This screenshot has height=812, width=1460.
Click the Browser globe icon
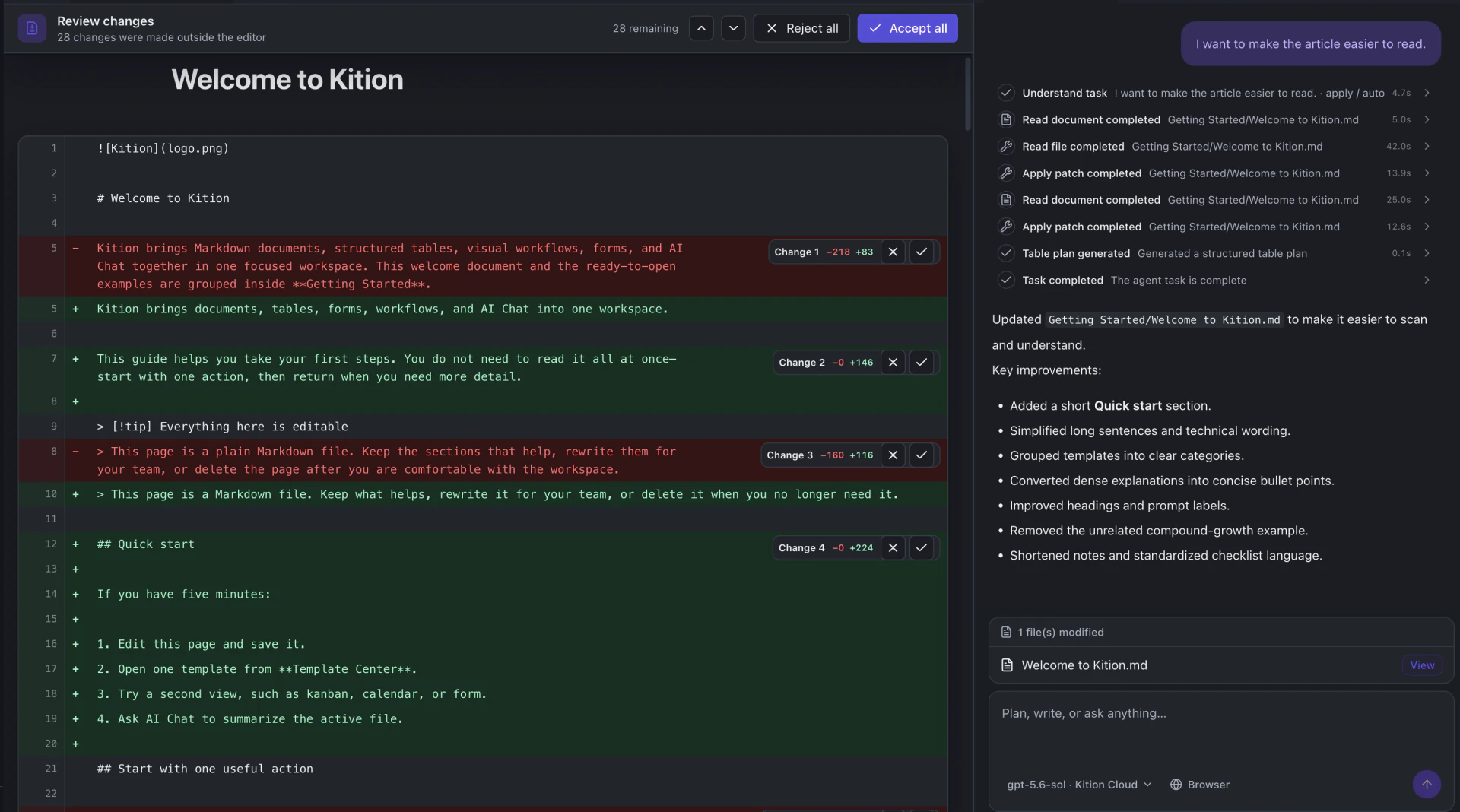(1176, 785)
